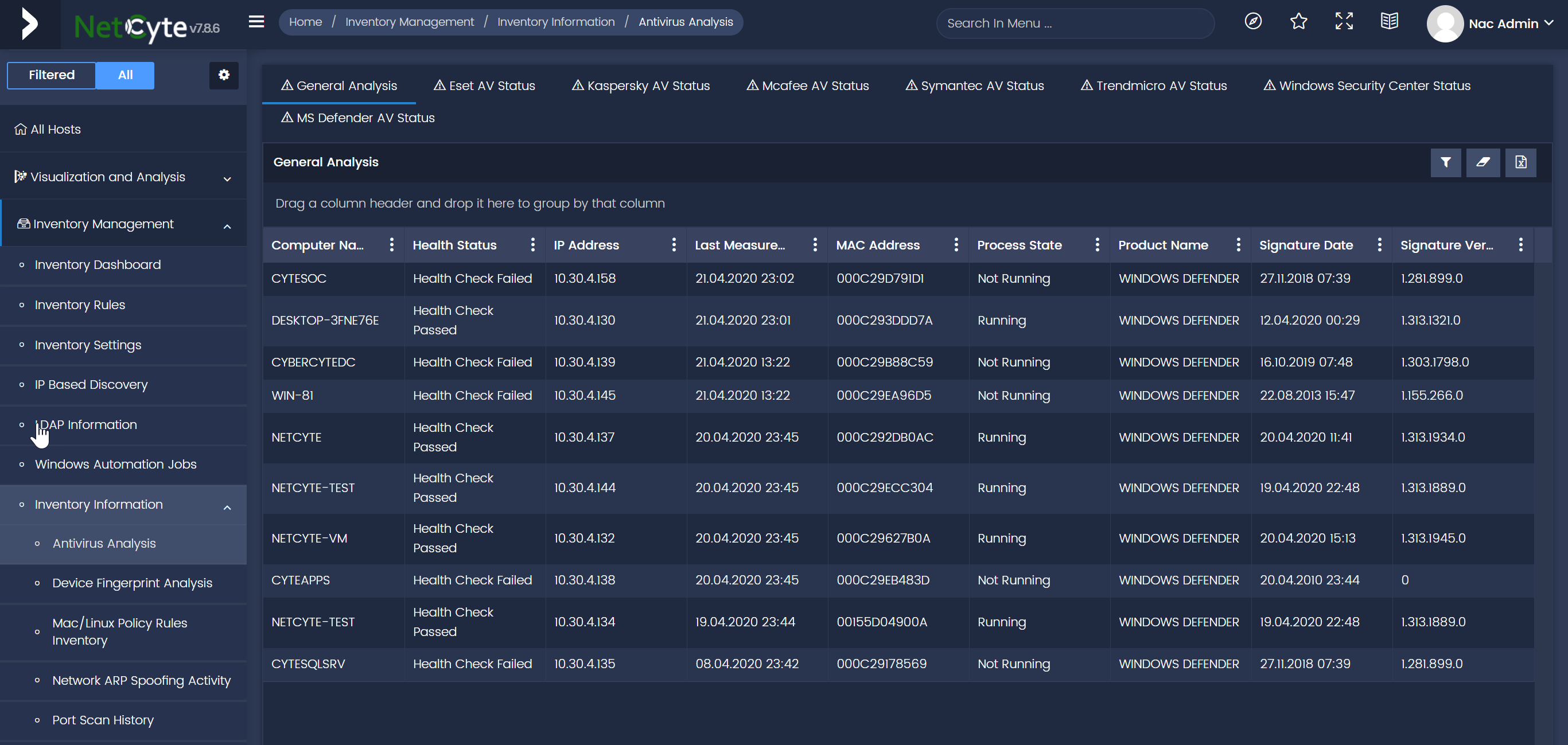Open Signature Version column menu dots
The image size is (1568, 745).
(x=1521, y=245)
